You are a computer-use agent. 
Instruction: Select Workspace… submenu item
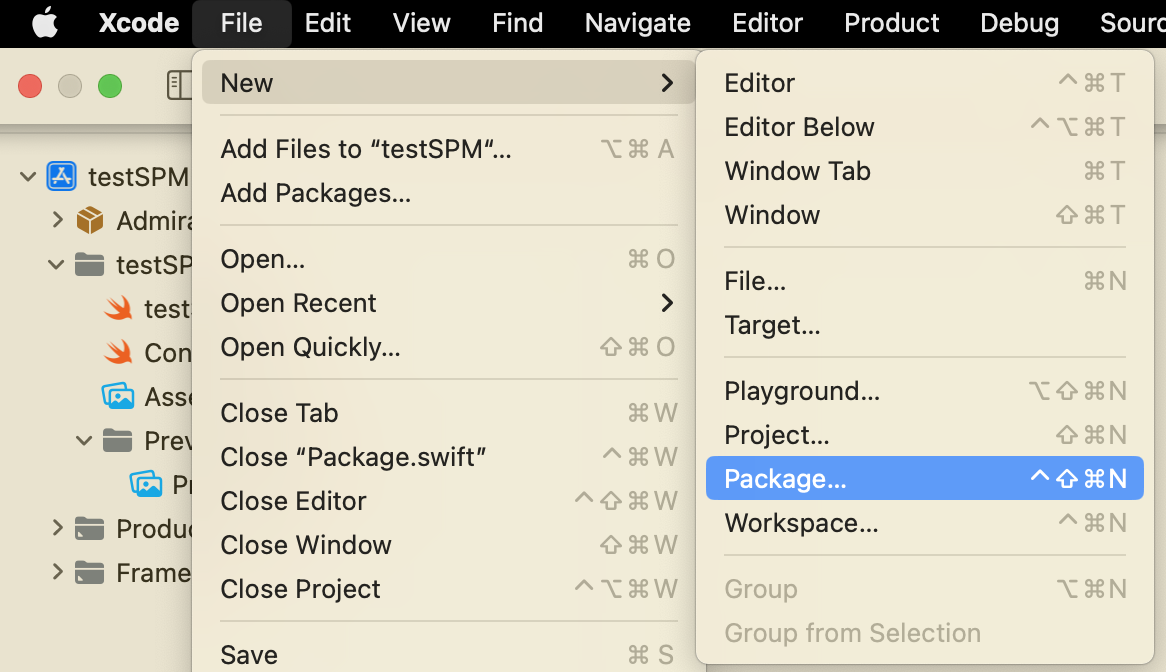coord(924,523)
